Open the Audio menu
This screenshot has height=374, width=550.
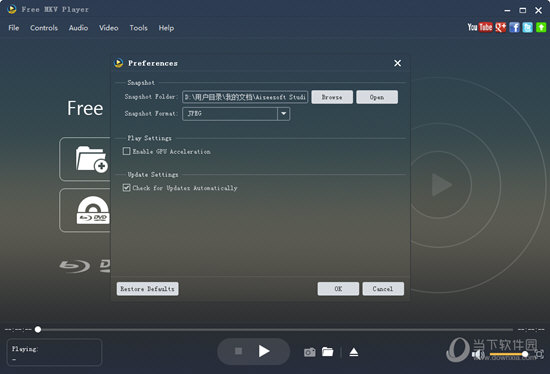point(78,28)
